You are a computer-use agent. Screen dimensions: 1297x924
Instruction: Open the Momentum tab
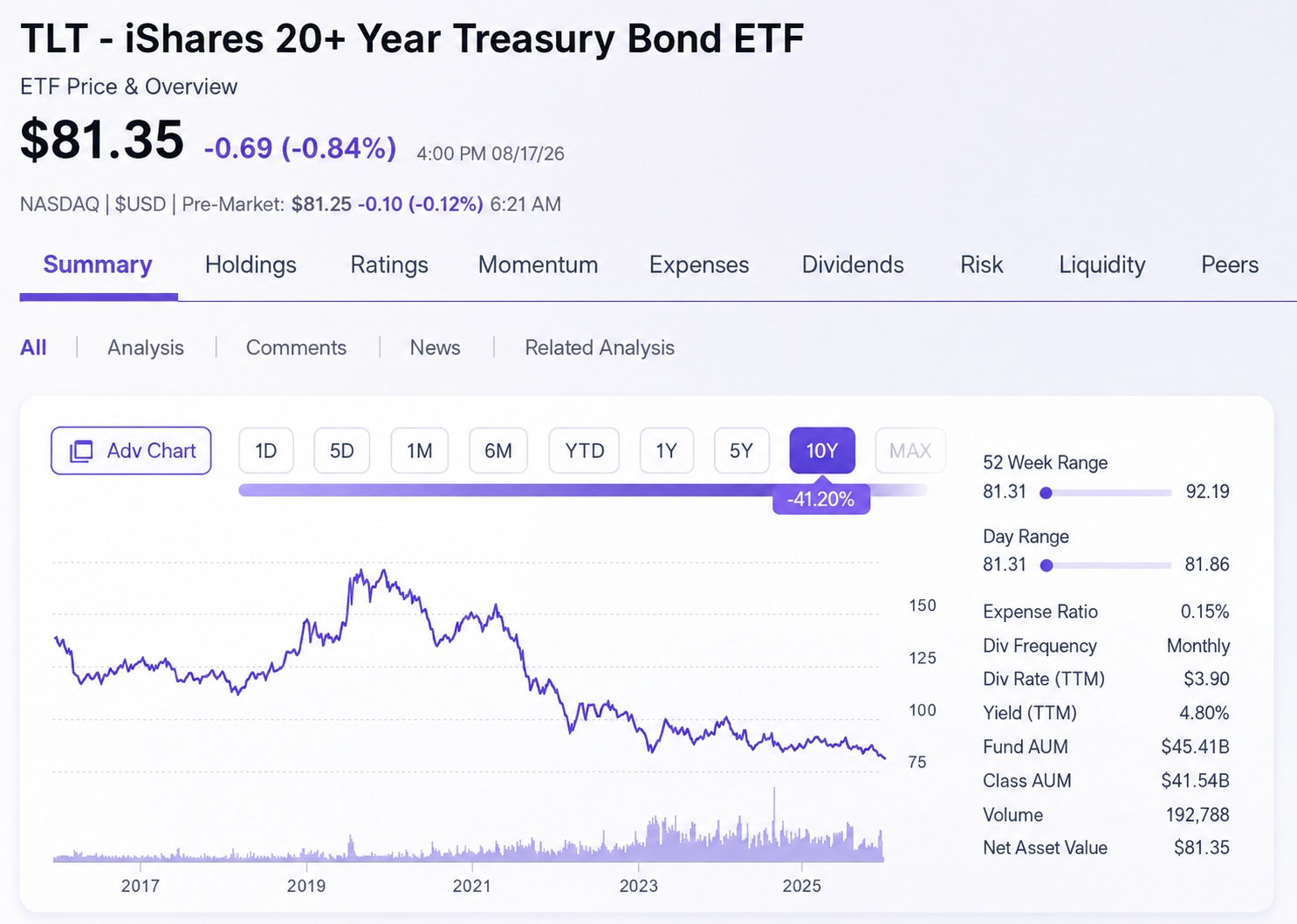click(538, 264)
